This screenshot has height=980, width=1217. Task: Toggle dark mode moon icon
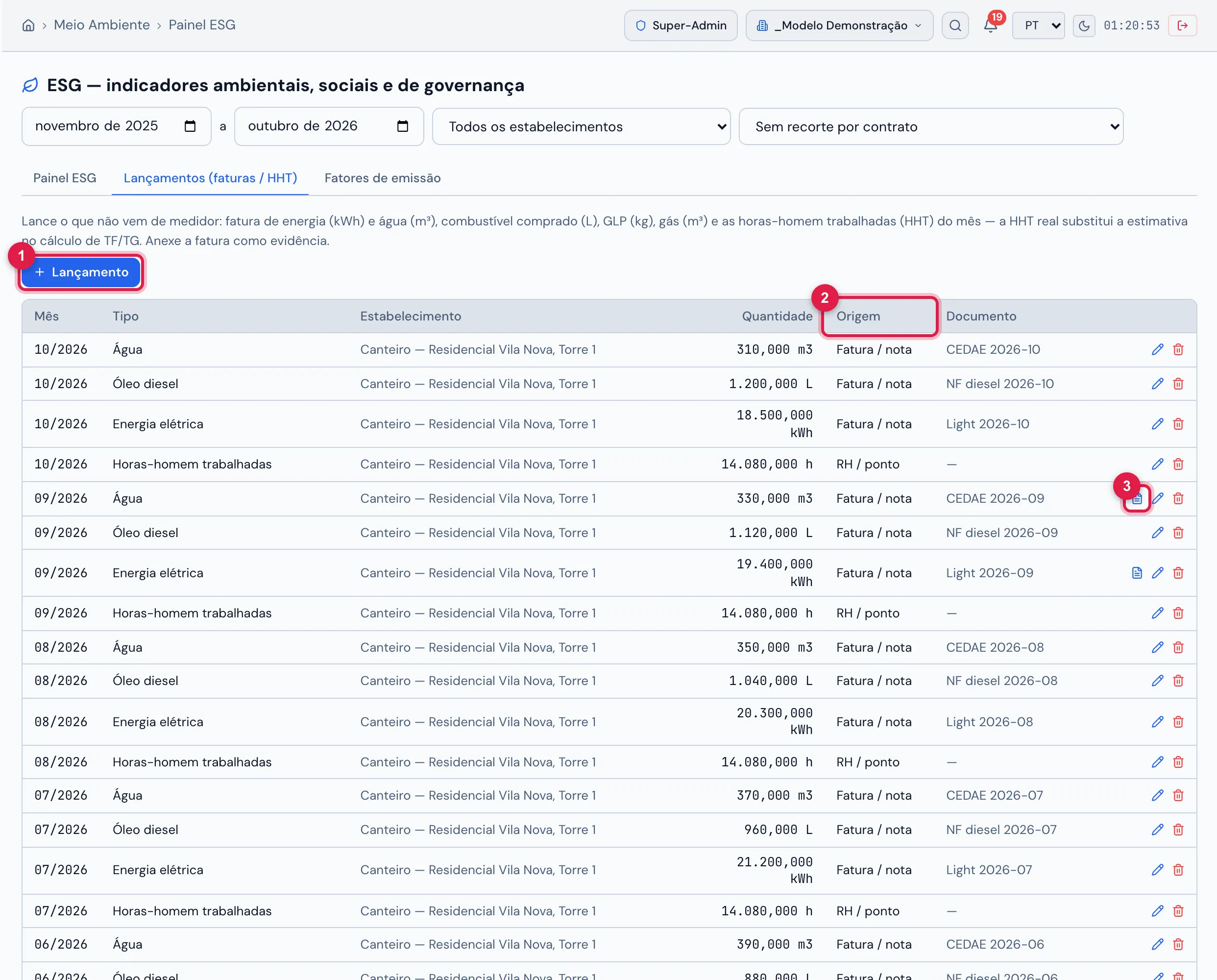(1084, 25)
